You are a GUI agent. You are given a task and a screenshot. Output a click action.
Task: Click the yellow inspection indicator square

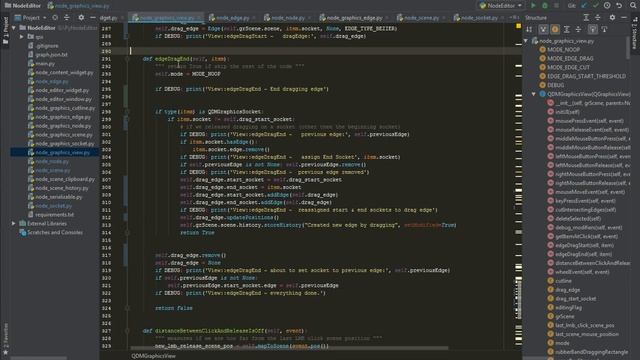point(518,26)
